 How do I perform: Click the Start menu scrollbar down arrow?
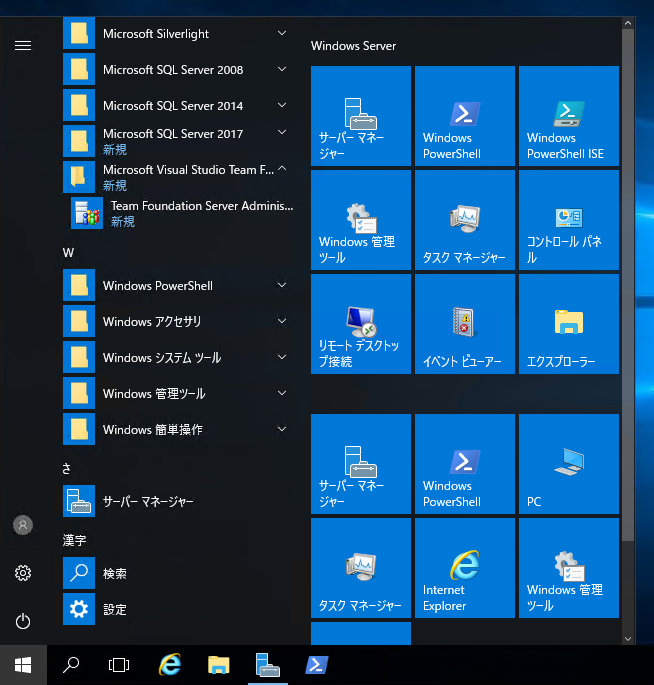[628, 639]
